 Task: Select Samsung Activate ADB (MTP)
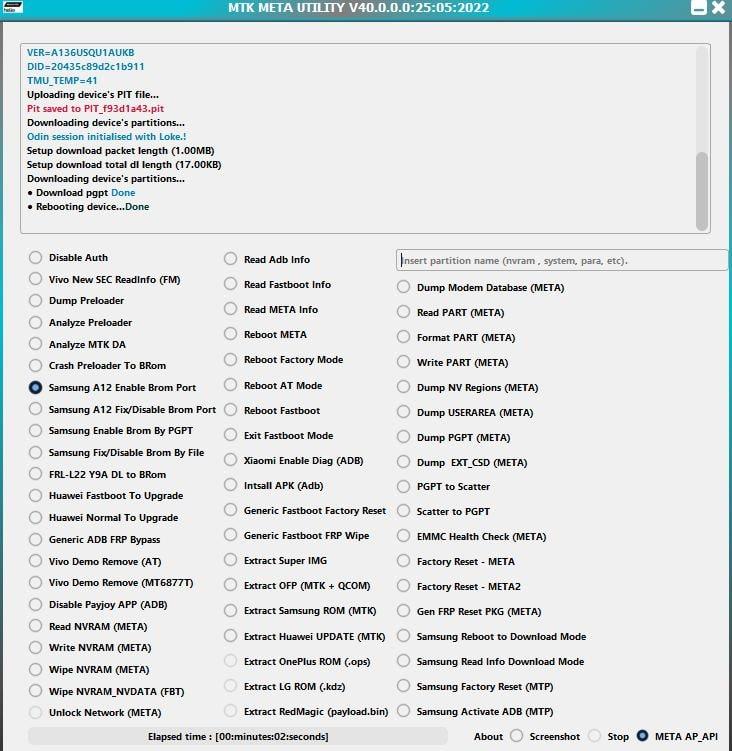click(x=403, y=711)
